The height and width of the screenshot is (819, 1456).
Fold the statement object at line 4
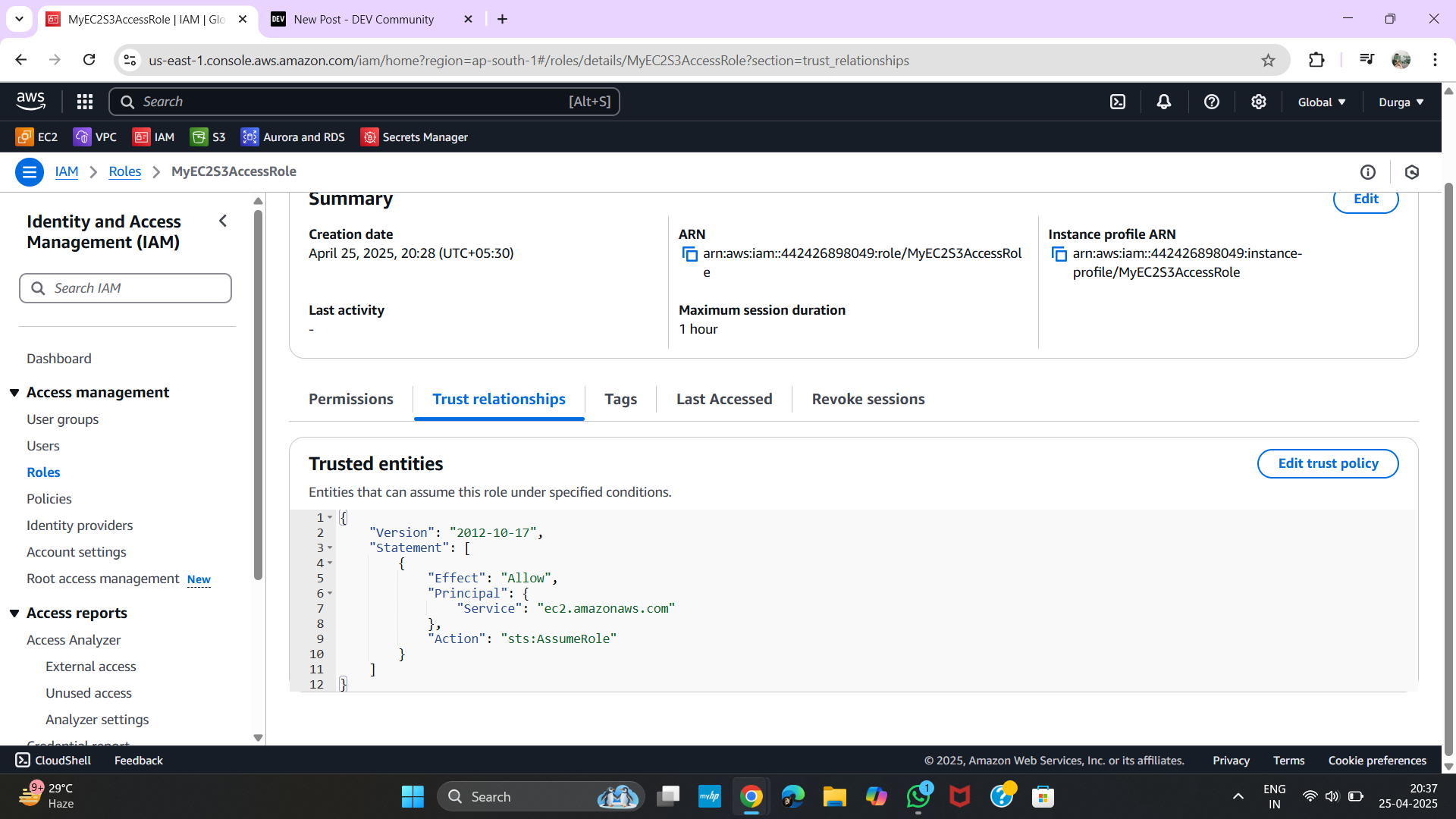pos(330,563)
